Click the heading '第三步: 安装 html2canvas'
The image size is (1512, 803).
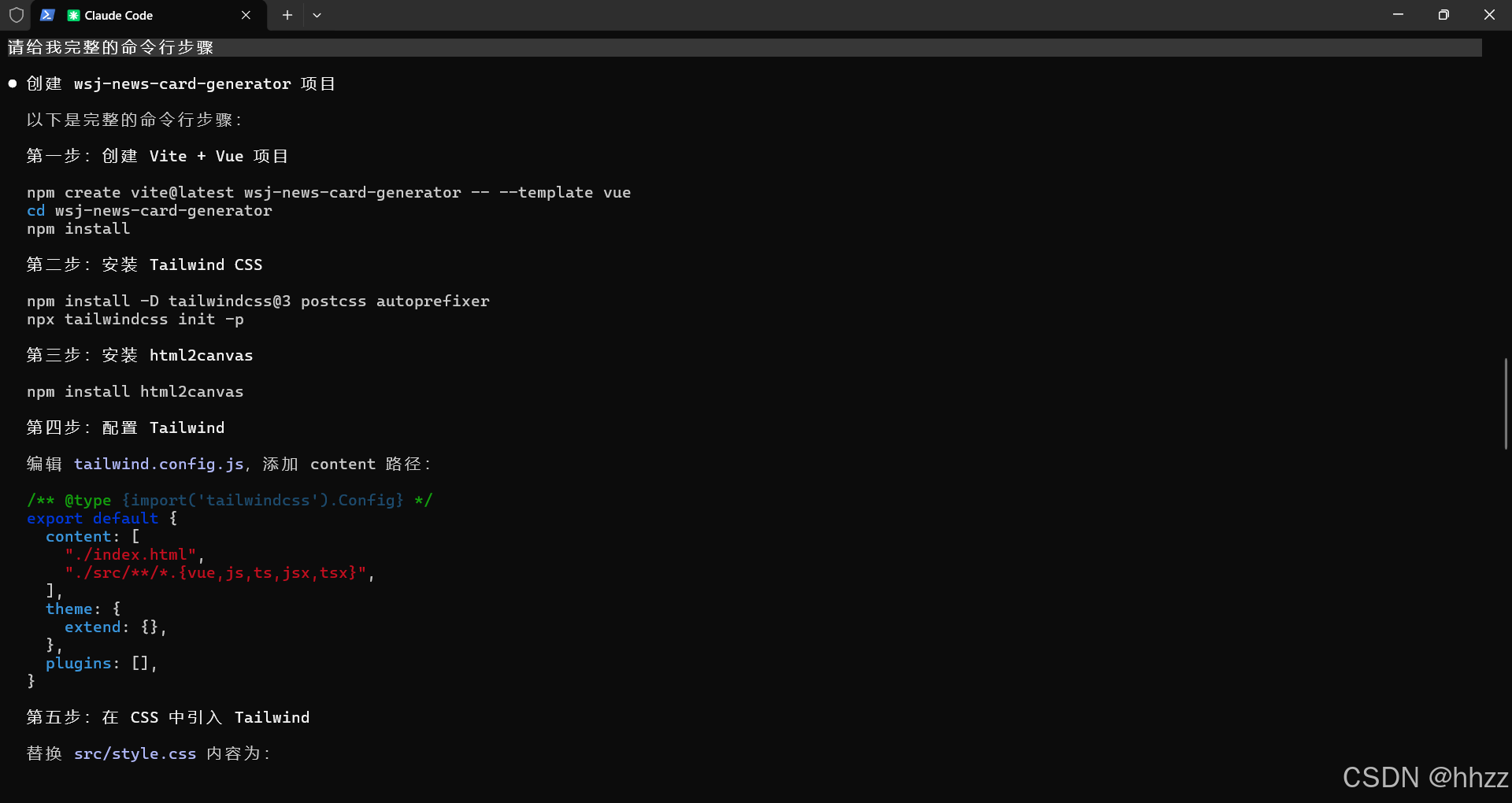tap(140, 355)
